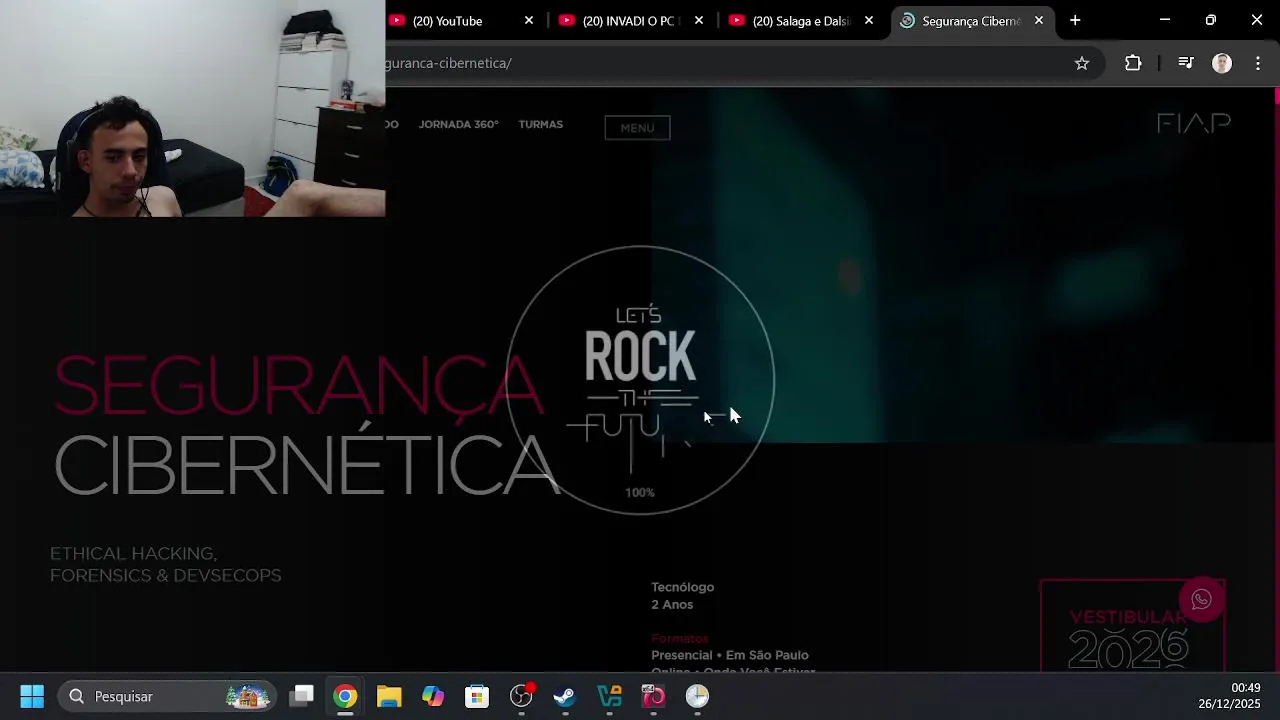Open Task View on the taskbar
The height and width of the screenshot is (720, 1280).
(x=302, y=696)
